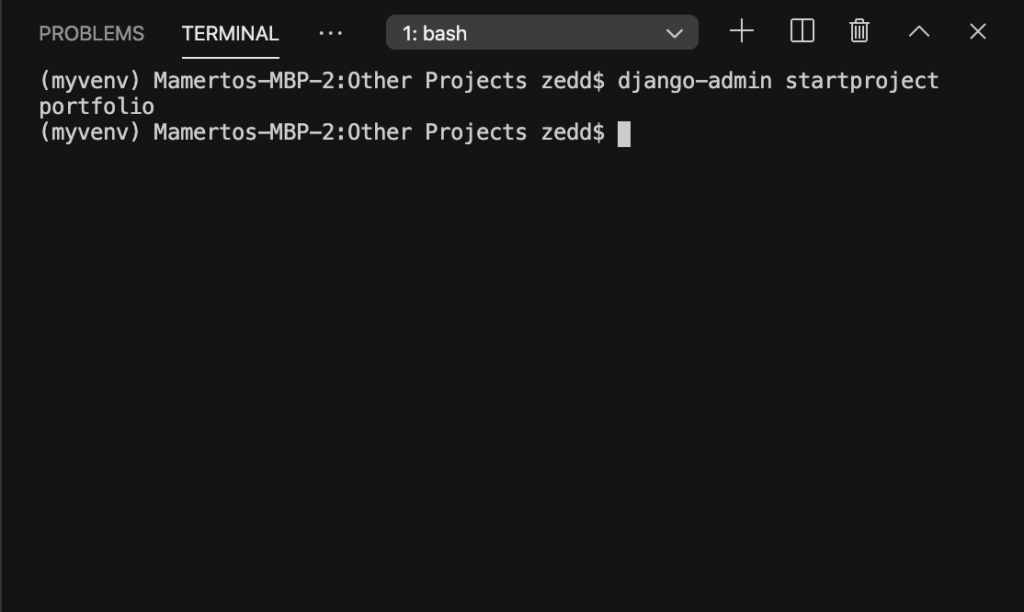This screenshot has width=1024, height=612.
Task: Switch to the PROBLEMS tab
Action: click(91, 33)
